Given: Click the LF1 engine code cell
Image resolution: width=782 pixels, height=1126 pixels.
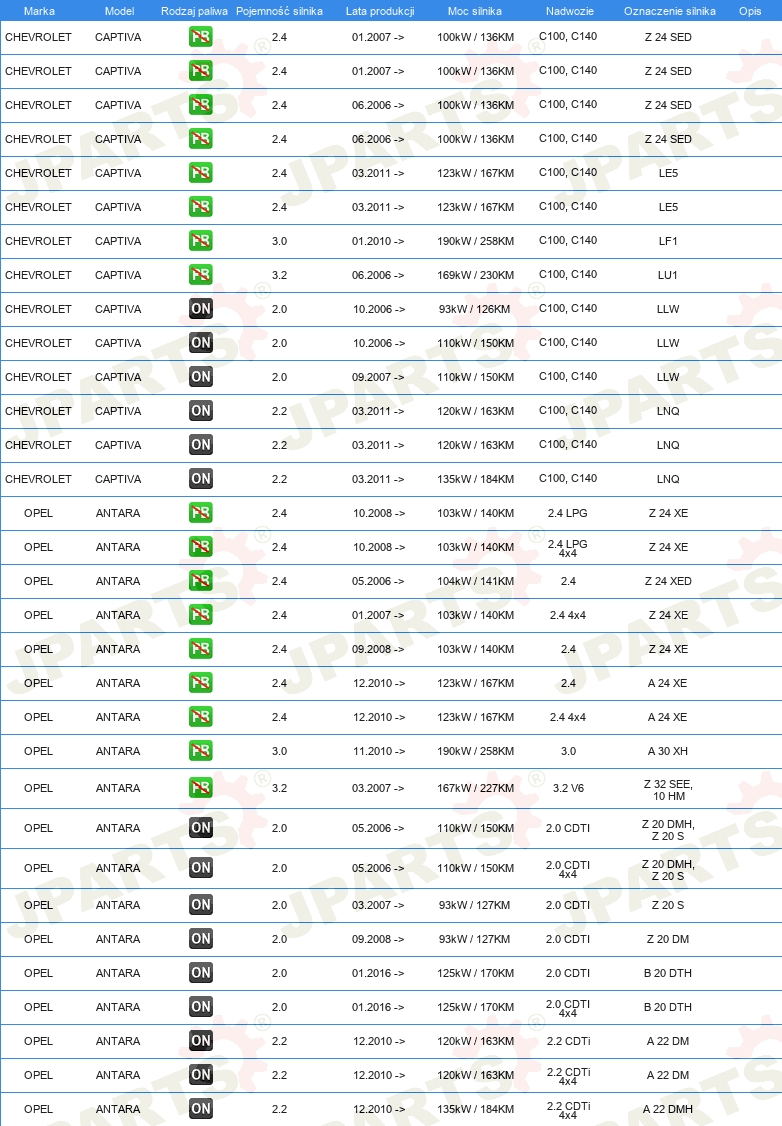Looking at the screenshot, I should (x=668, y=241).
